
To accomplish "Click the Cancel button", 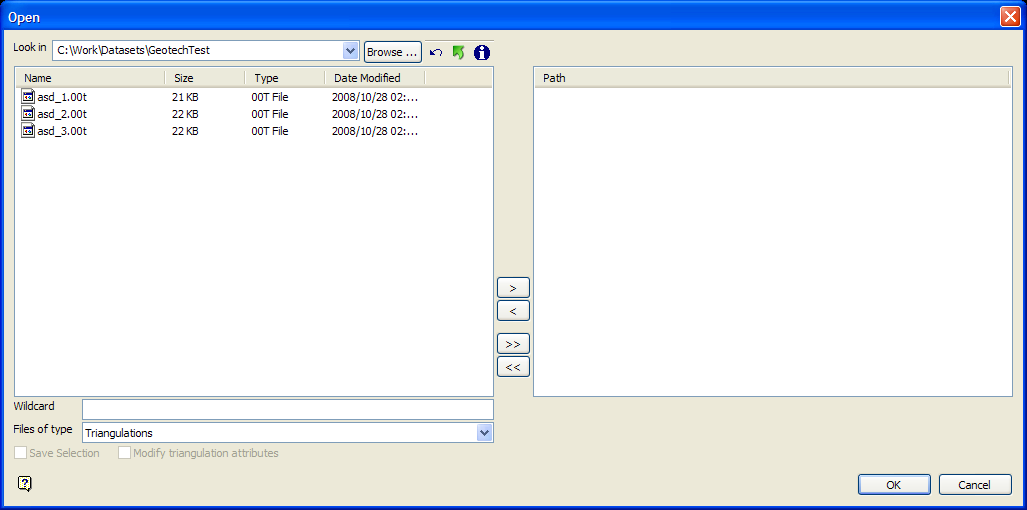I will (x=975, y=484).
